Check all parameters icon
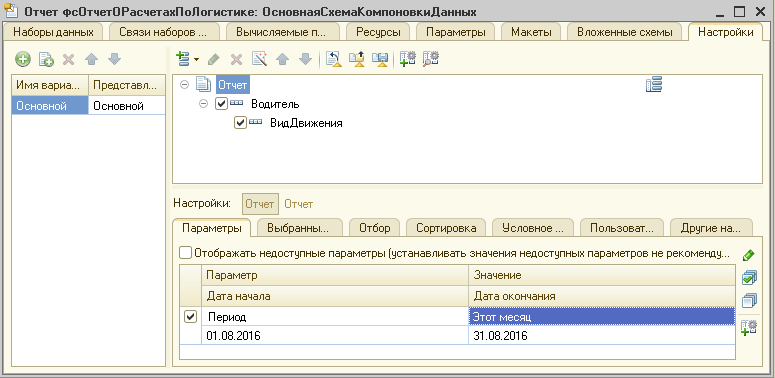 point(749,278)
